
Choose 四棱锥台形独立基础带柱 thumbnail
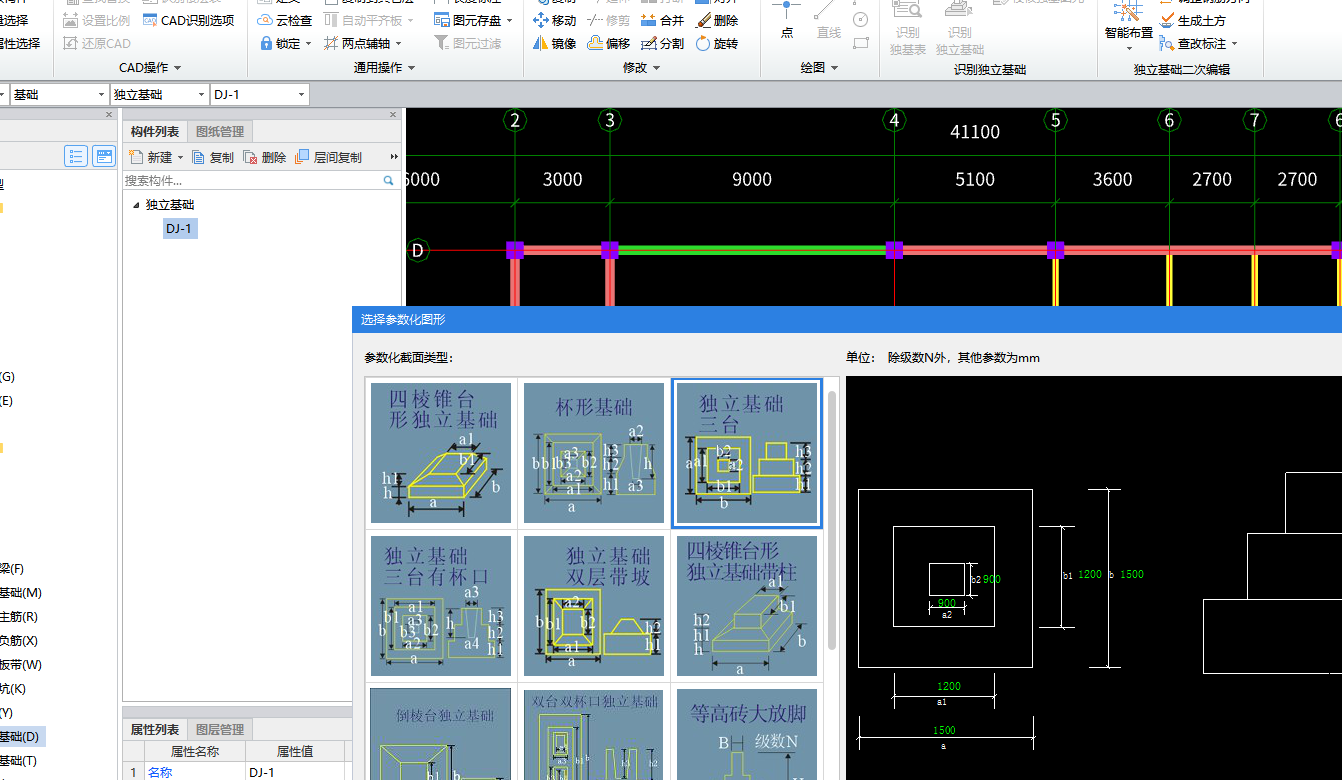(x=747, y=606)
